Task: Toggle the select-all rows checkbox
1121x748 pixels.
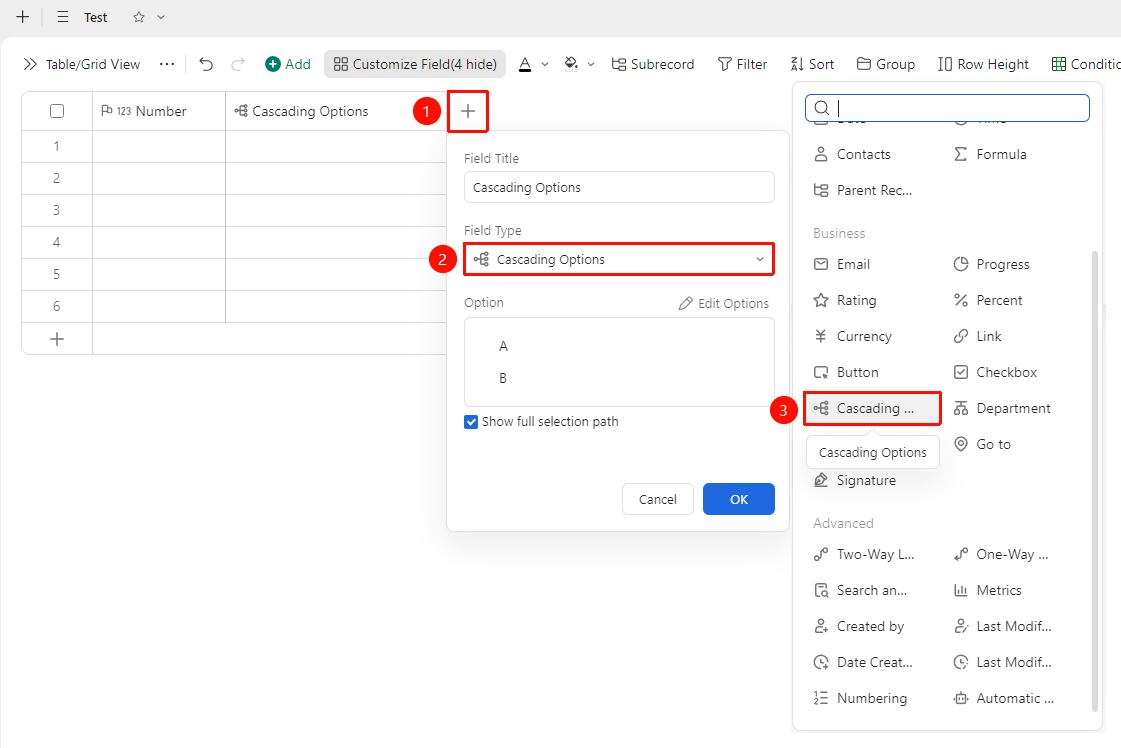Action: pyautogui.click(x=57, y=111)
